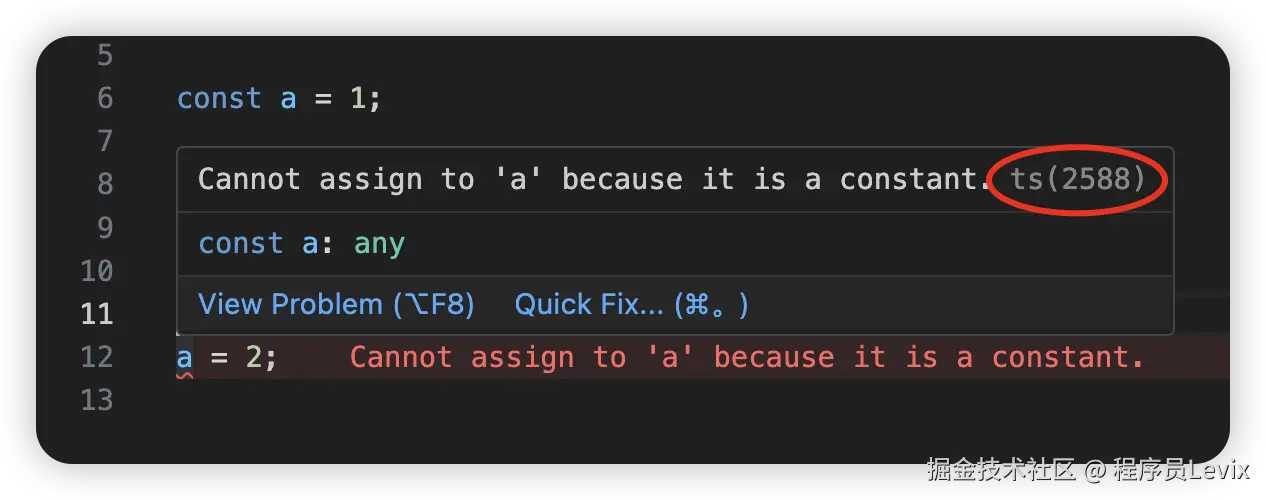Viewport: 1266px width, 500px height.
Task: Place cursor on the const keyword, line 6
Action: [x=219, y=98]
